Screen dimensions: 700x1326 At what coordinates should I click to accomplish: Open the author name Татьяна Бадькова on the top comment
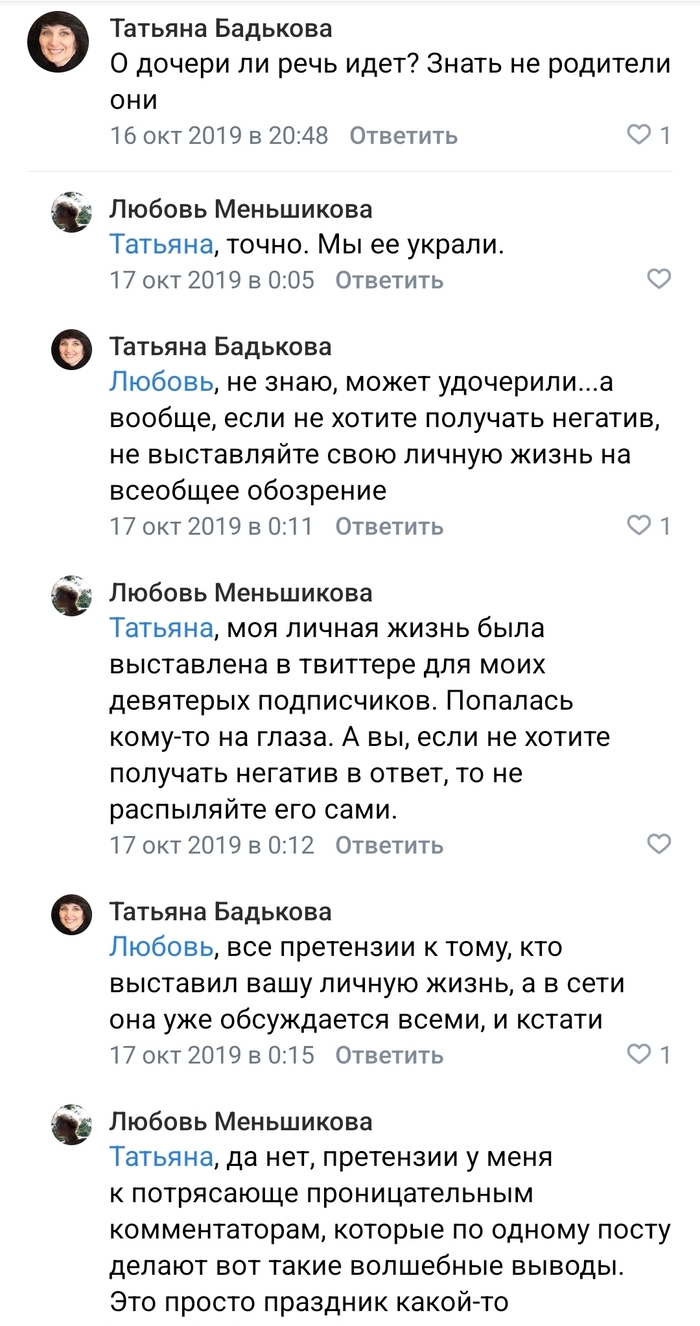point(220,28)
